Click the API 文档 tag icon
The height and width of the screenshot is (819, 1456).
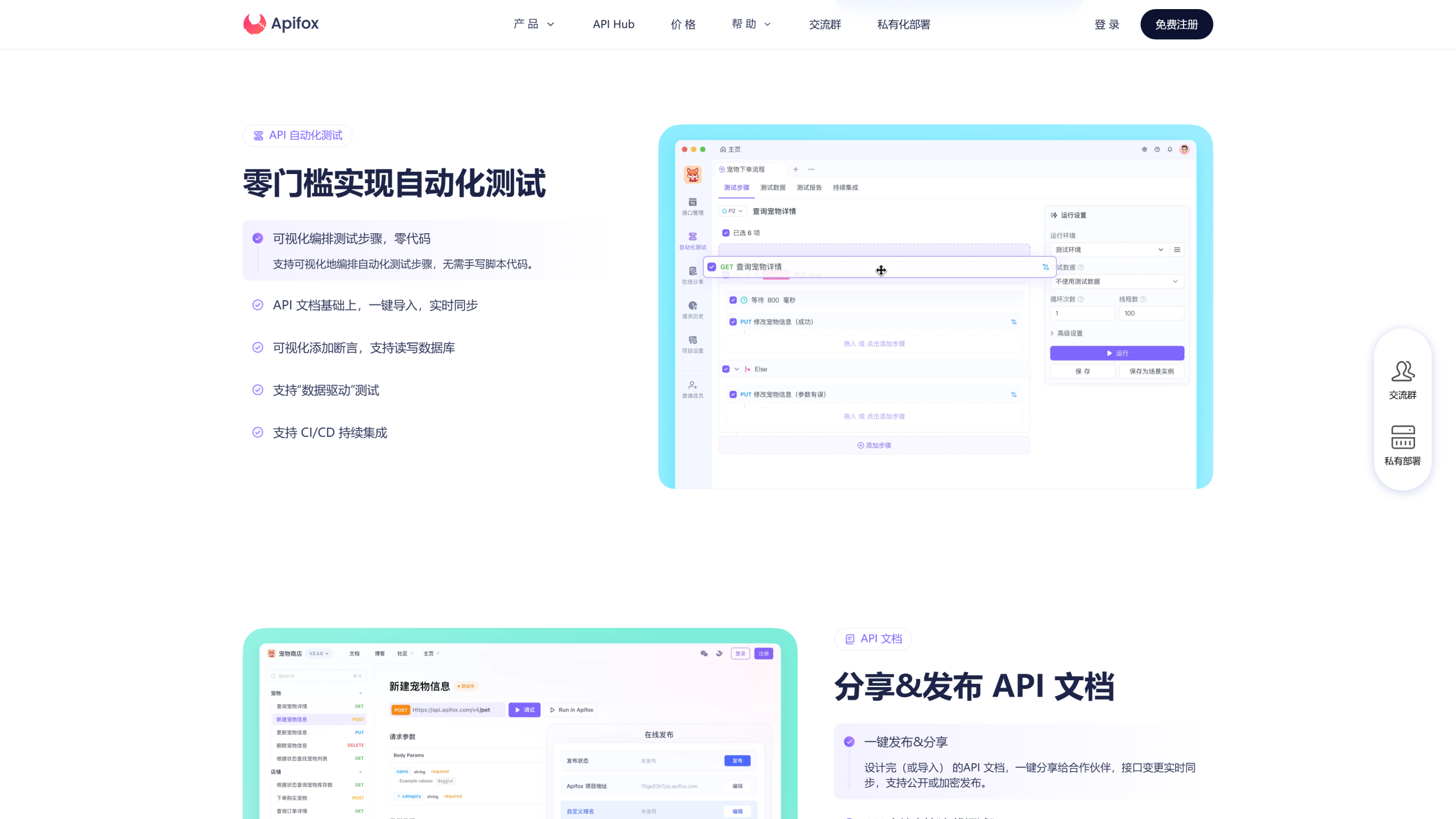(850, 639)
